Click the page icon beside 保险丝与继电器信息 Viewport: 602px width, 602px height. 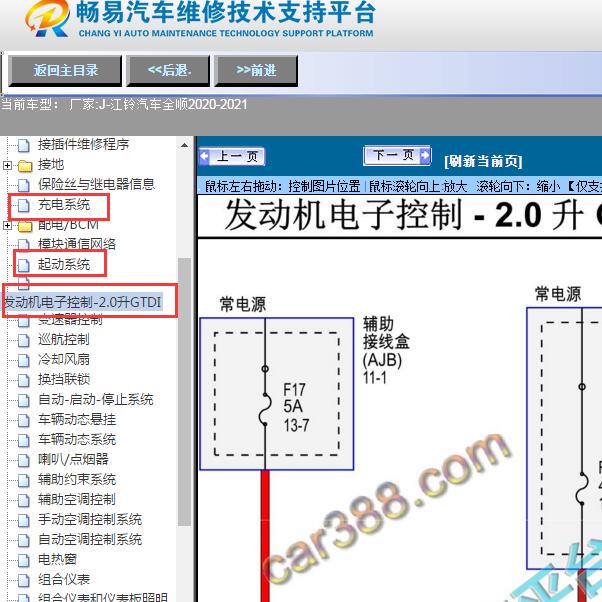coord(24,185)
